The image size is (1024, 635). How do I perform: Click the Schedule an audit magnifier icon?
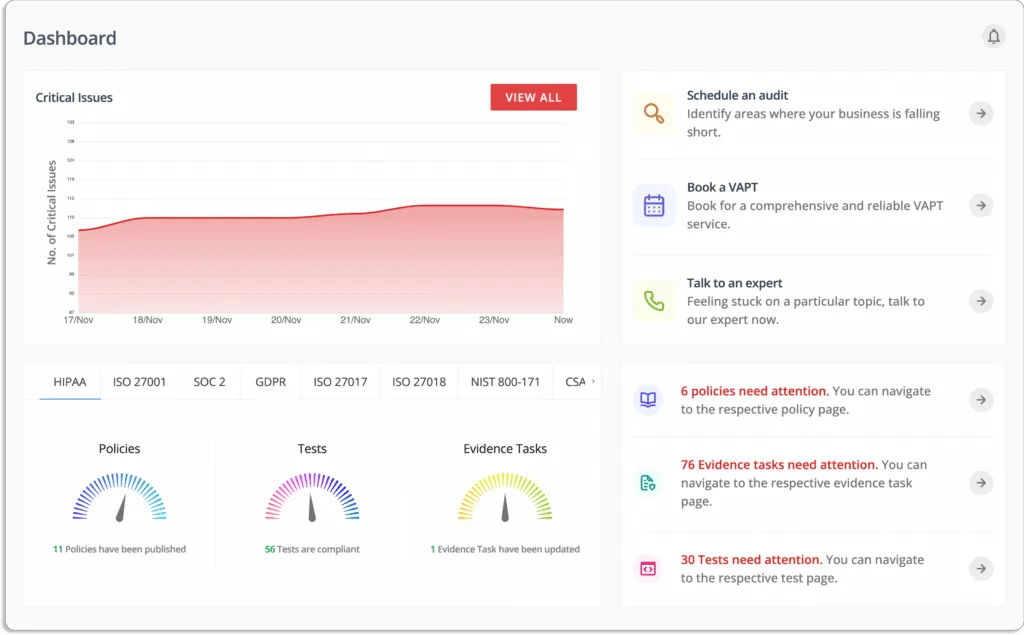(654, 113)
